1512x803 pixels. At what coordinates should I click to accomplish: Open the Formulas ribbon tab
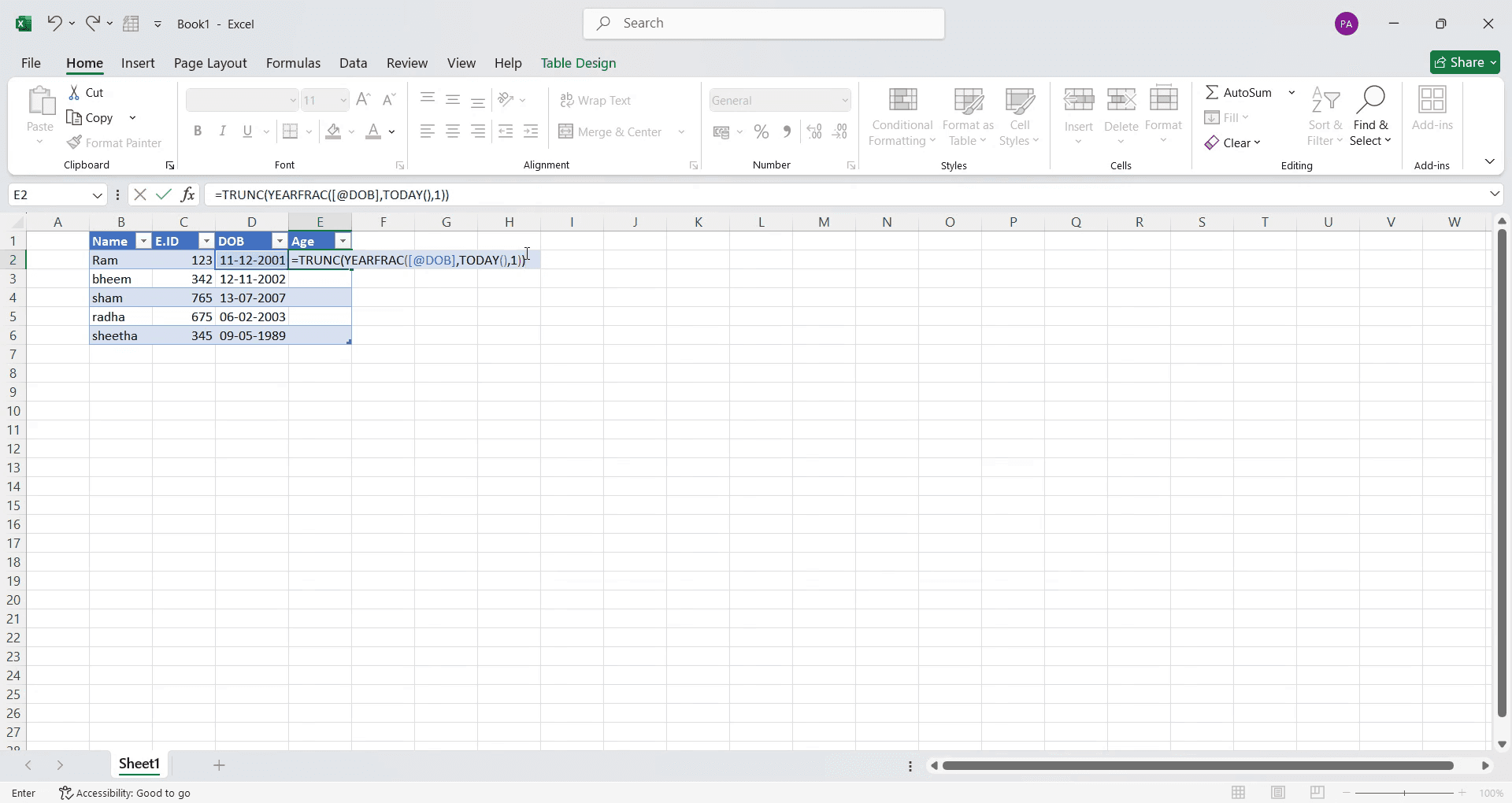tap(293, 63)
